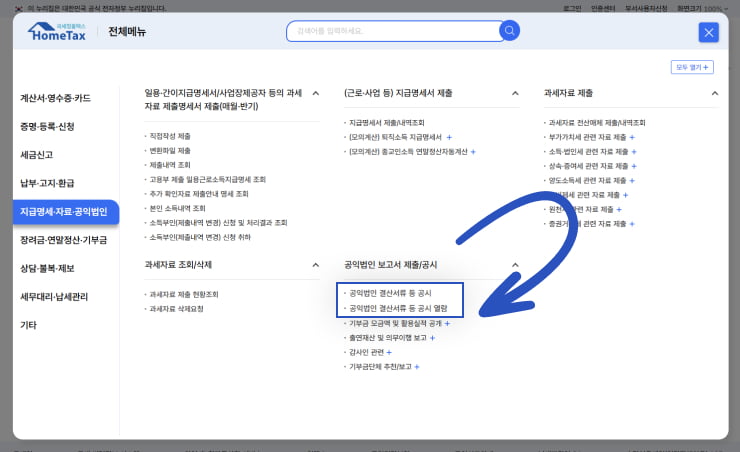Click the search input field
This screenshot has width=740, height=452.
click(x=390, y=31)
